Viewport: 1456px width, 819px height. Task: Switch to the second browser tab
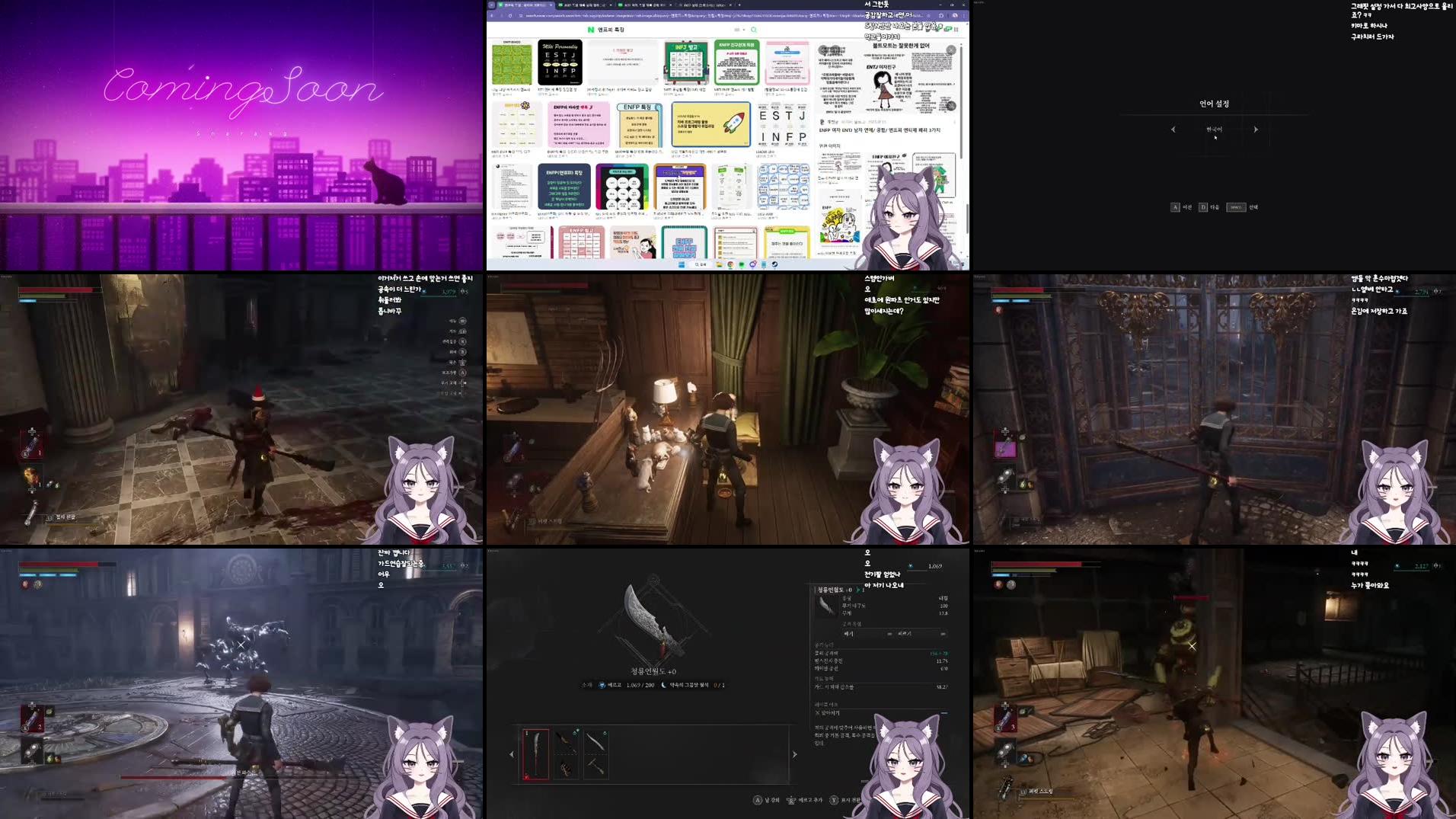(585, 5)
